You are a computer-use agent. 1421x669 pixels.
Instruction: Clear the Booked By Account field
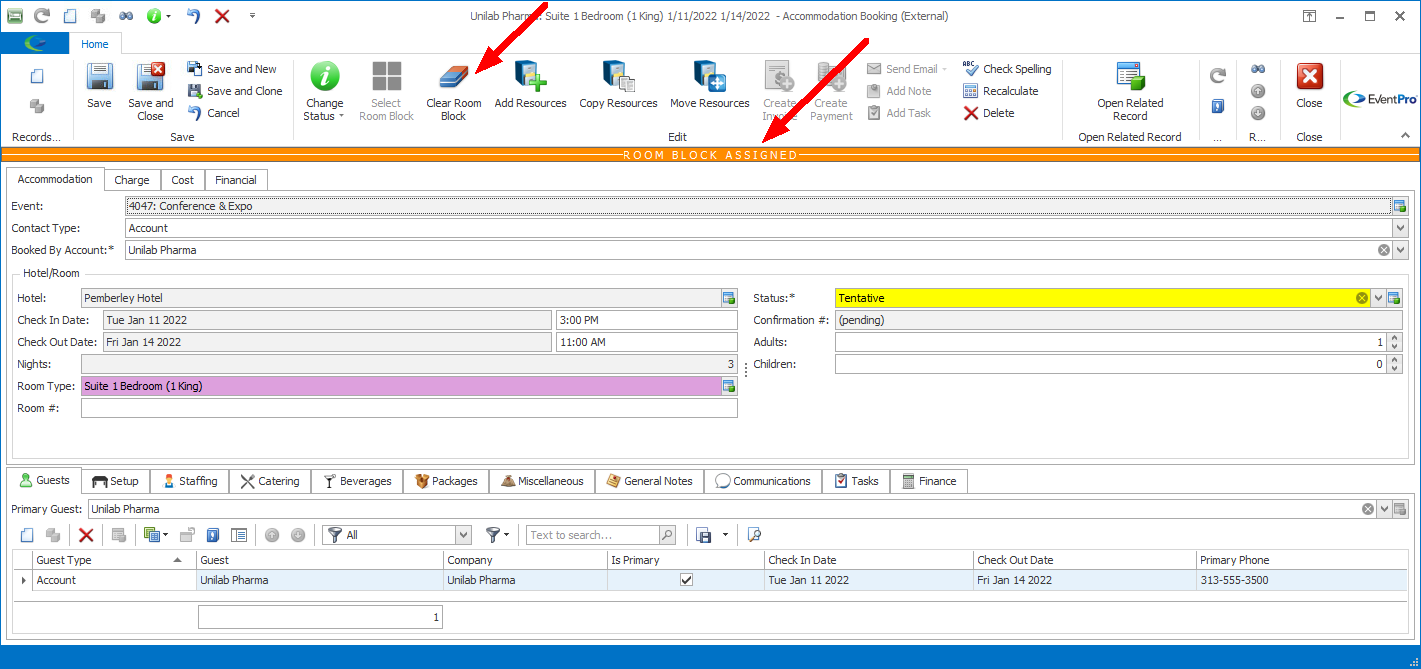tap(1384, 250)
